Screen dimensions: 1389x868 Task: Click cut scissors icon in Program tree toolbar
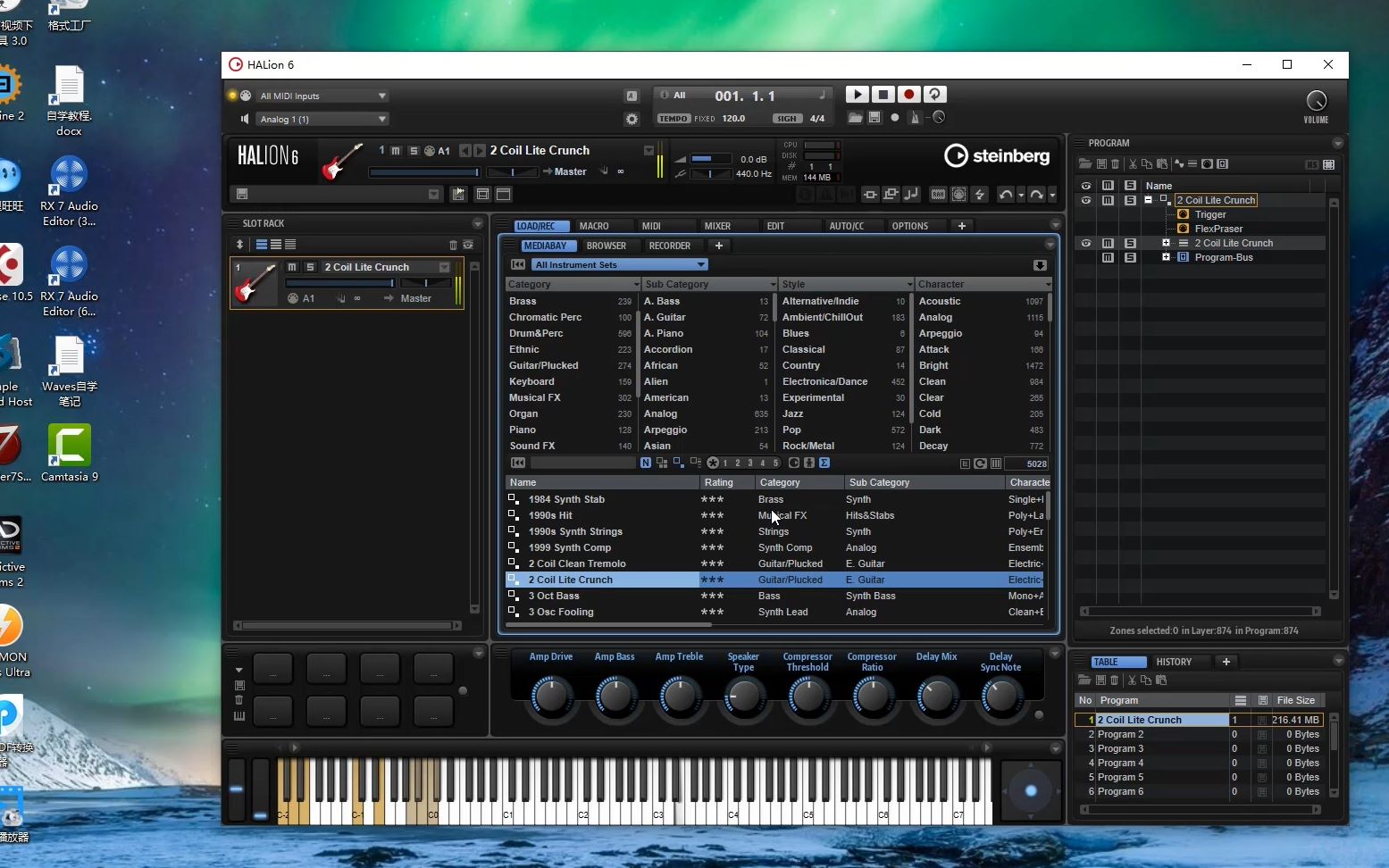[x=1133, y=164]
